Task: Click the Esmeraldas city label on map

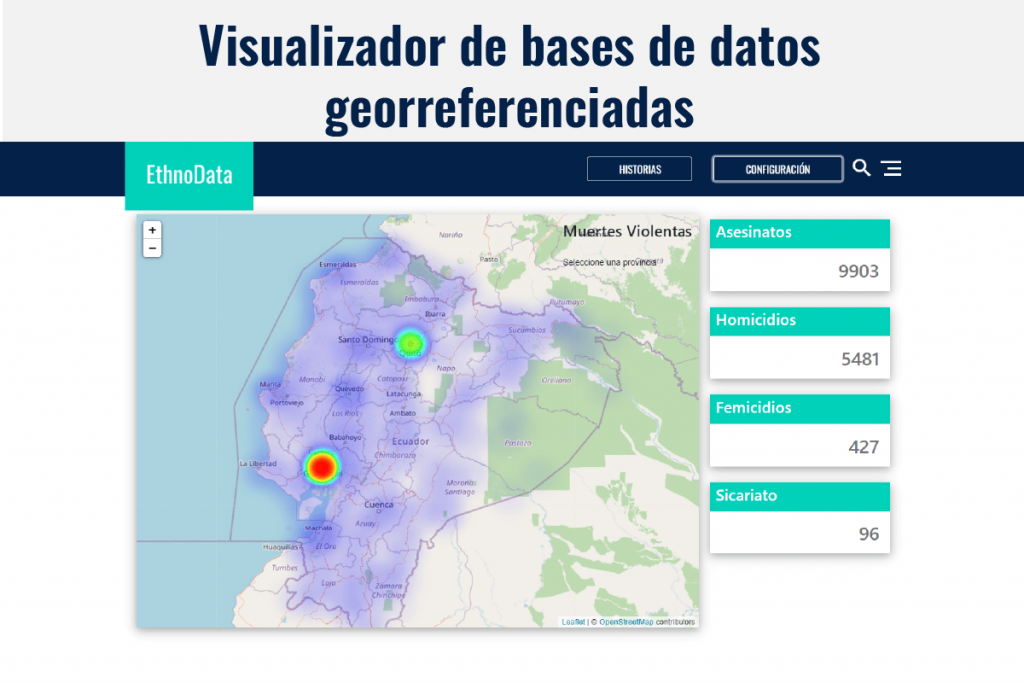Action: (337, 265)
